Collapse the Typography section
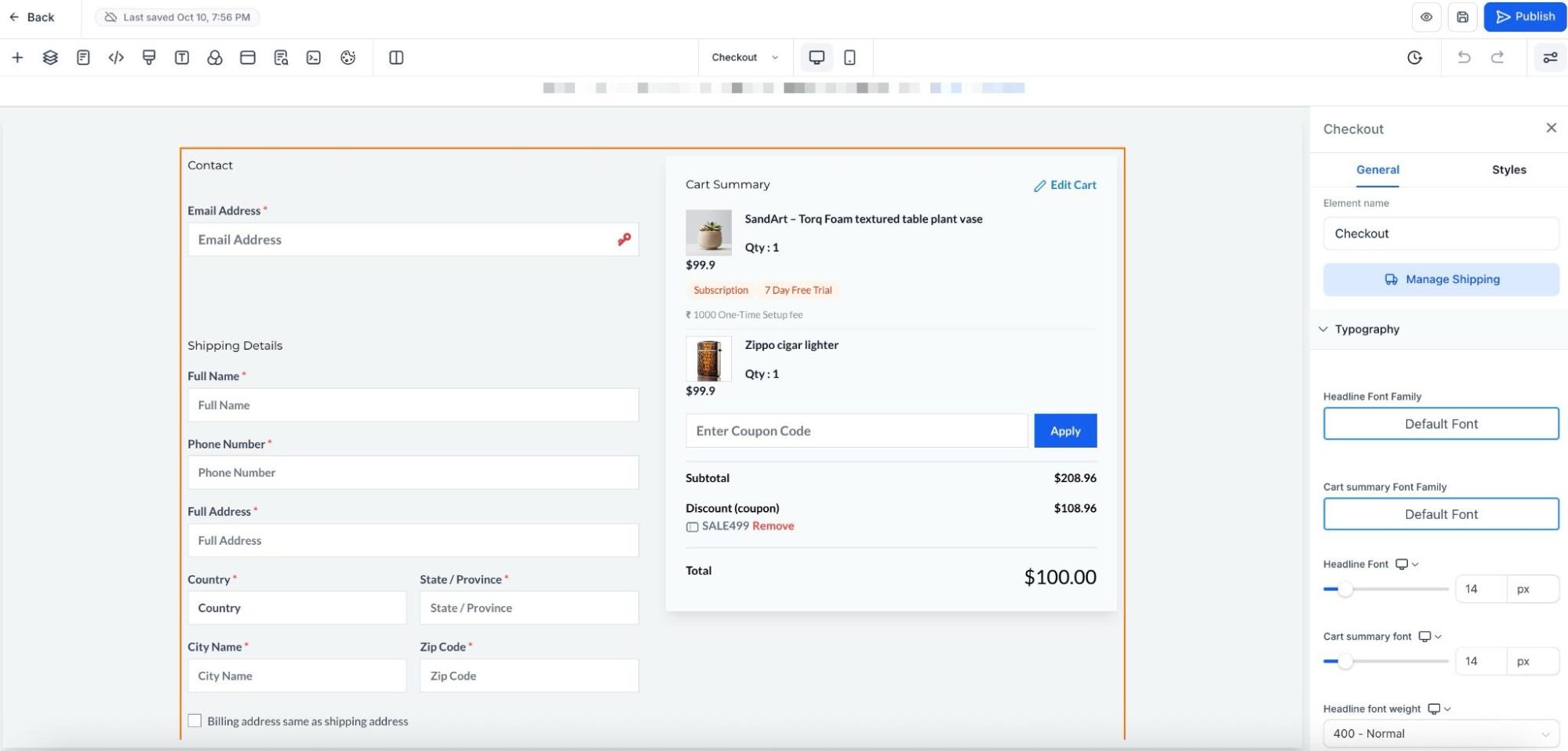 click(x=1324, y=329)
